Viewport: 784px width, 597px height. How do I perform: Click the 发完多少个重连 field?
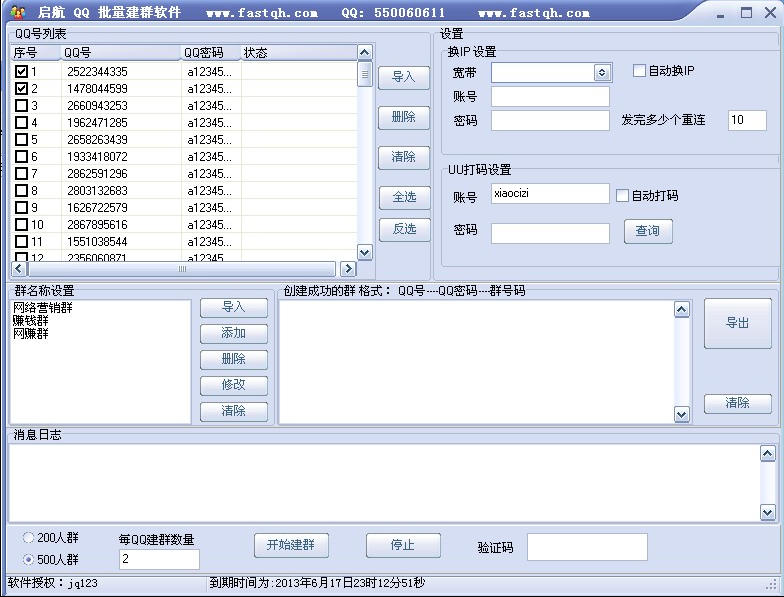747,120
